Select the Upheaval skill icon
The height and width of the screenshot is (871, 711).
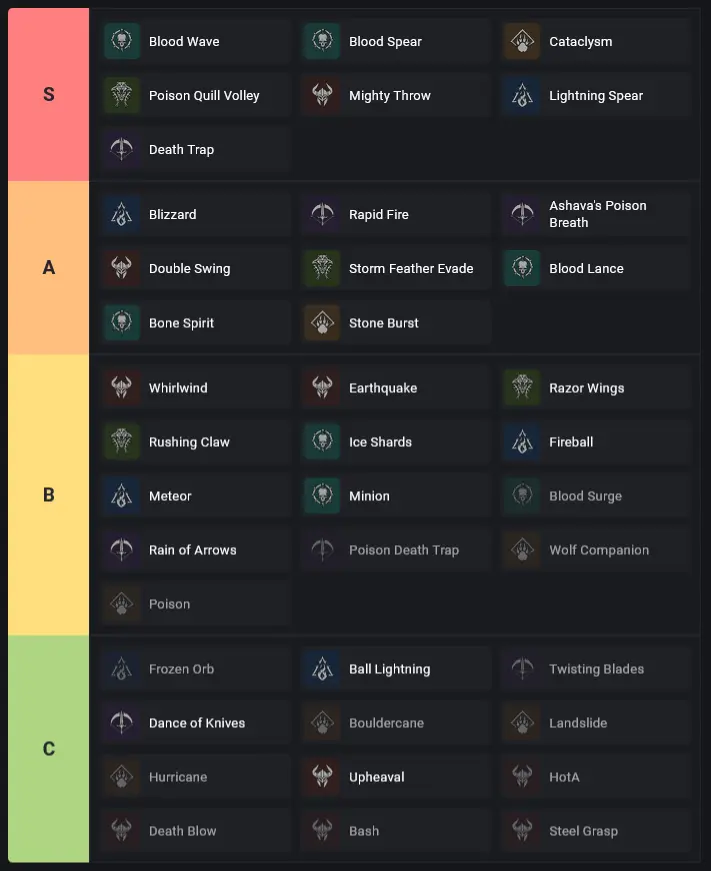coord(321,777)
